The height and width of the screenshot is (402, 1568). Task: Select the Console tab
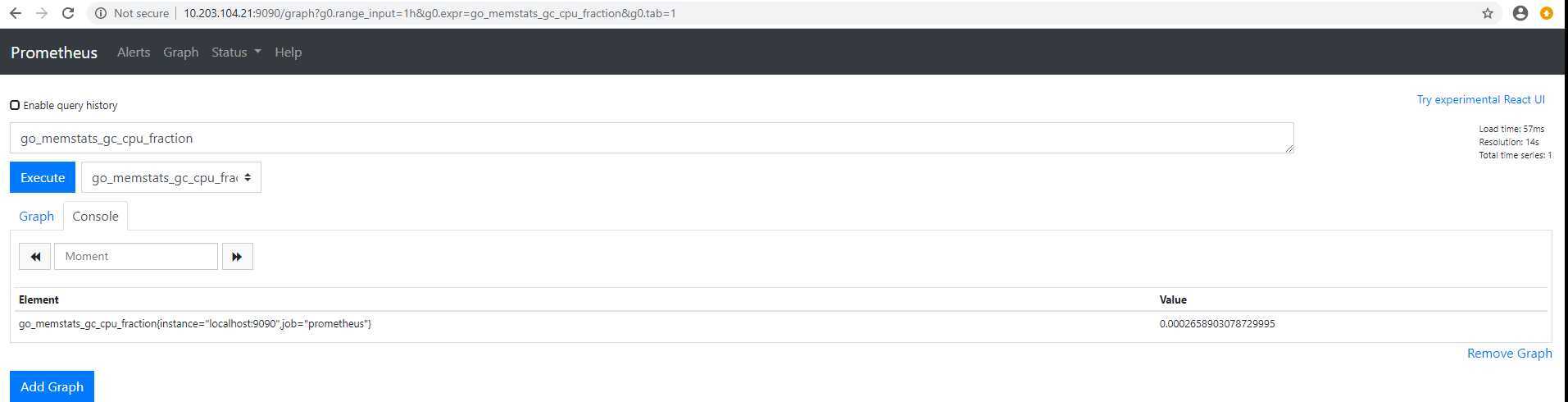point(95,216)
